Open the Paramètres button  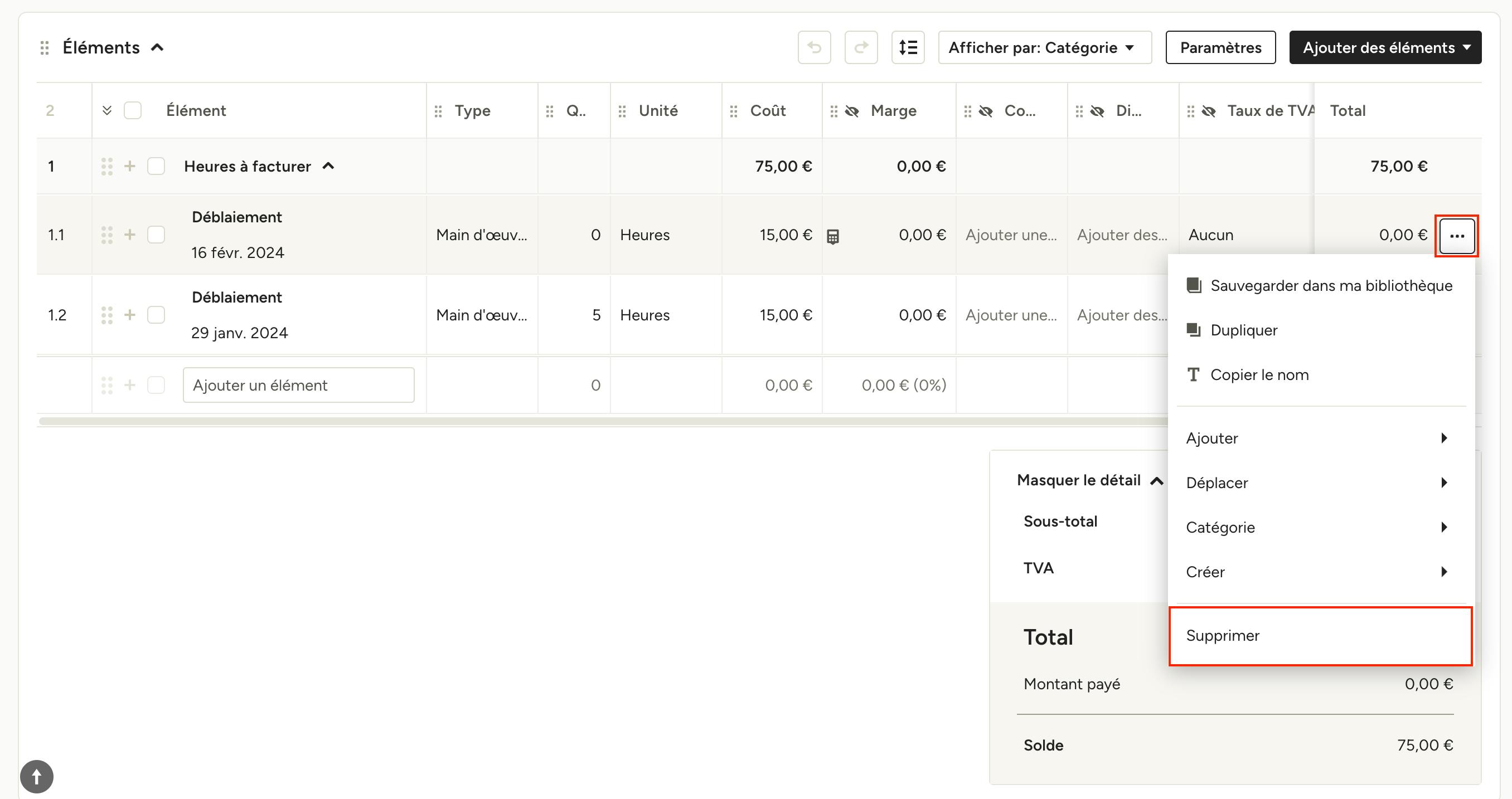coord(1220,47)
